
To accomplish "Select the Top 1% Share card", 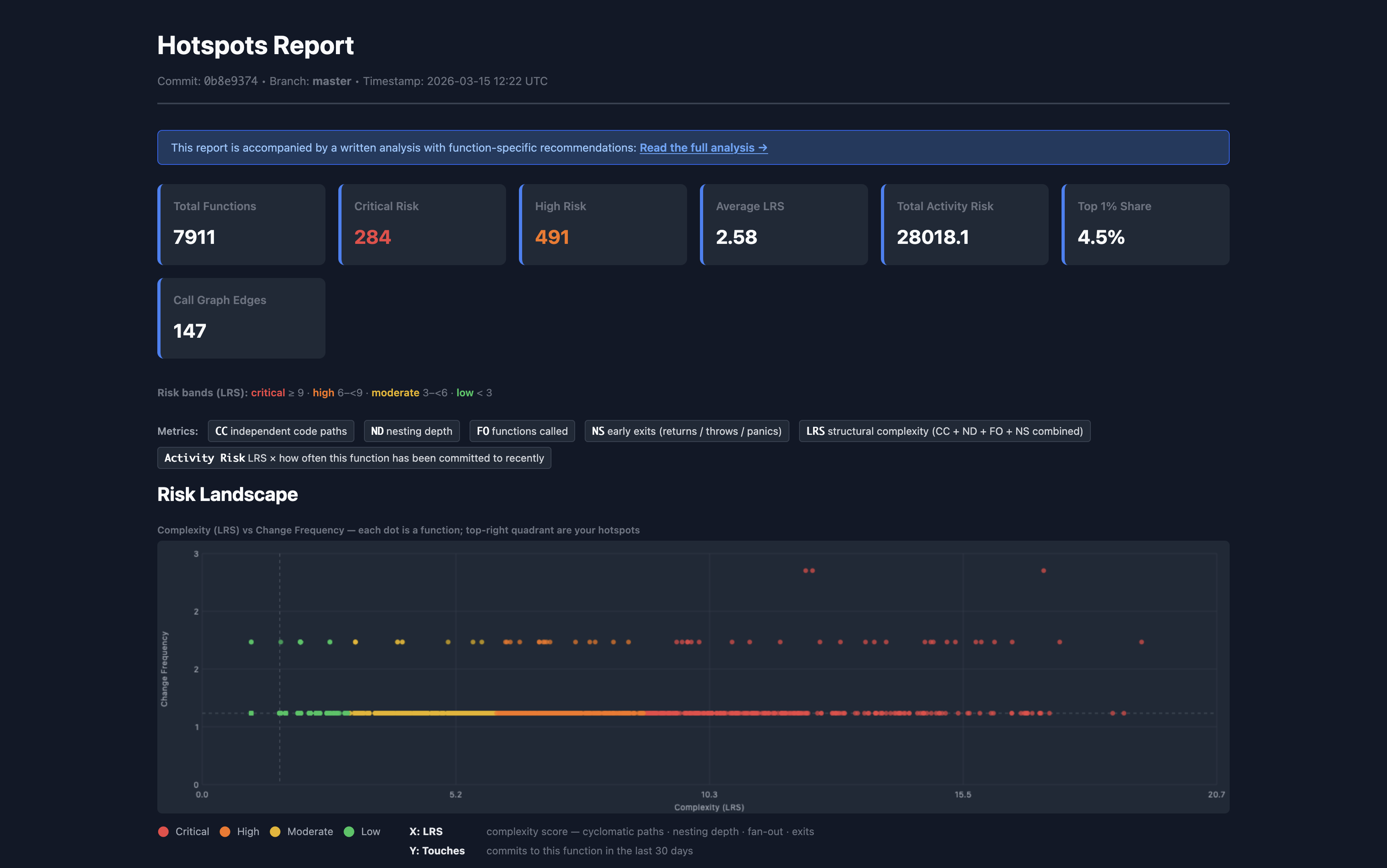I will click(1145, 224).
